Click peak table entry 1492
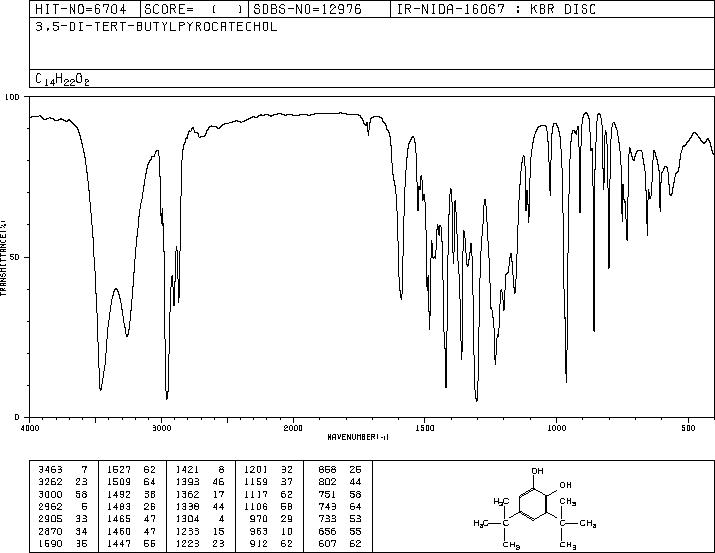715x553 pixels. tap(132, 494)
